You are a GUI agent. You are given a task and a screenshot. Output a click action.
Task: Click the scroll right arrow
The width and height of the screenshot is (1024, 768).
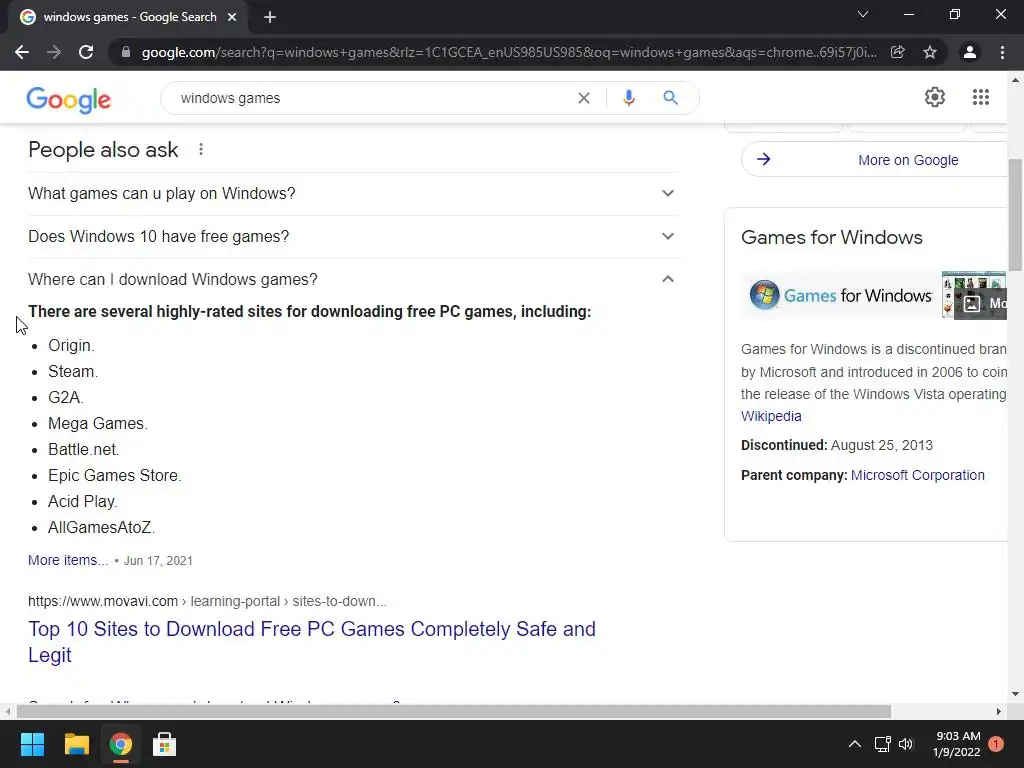999,711
